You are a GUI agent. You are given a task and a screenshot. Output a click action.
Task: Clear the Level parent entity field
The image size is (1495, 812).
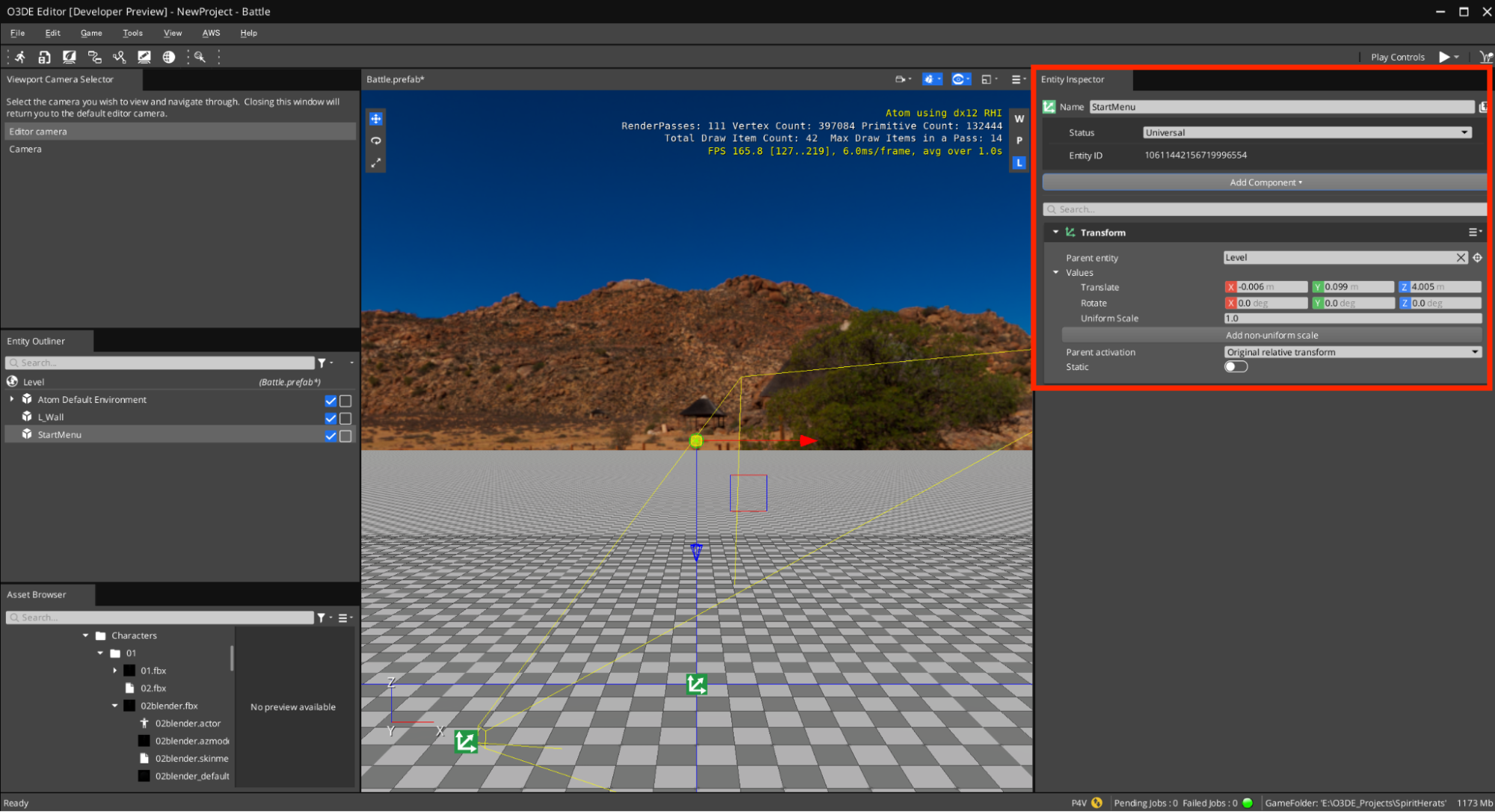[1461, 258]
